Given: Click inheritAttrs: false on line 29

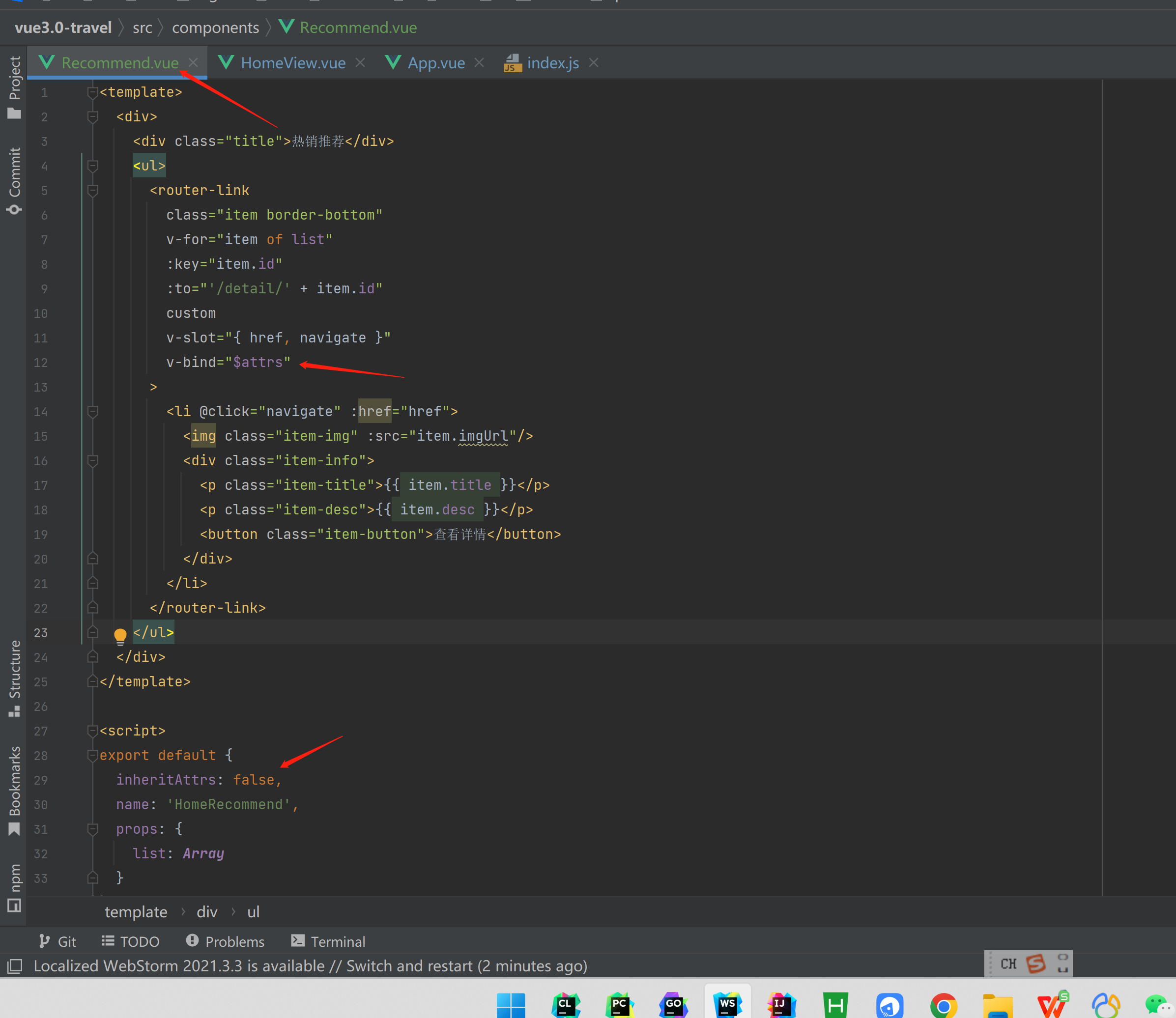Looking at the screenshot, I should pyautogui.click(x=196, y=780).
